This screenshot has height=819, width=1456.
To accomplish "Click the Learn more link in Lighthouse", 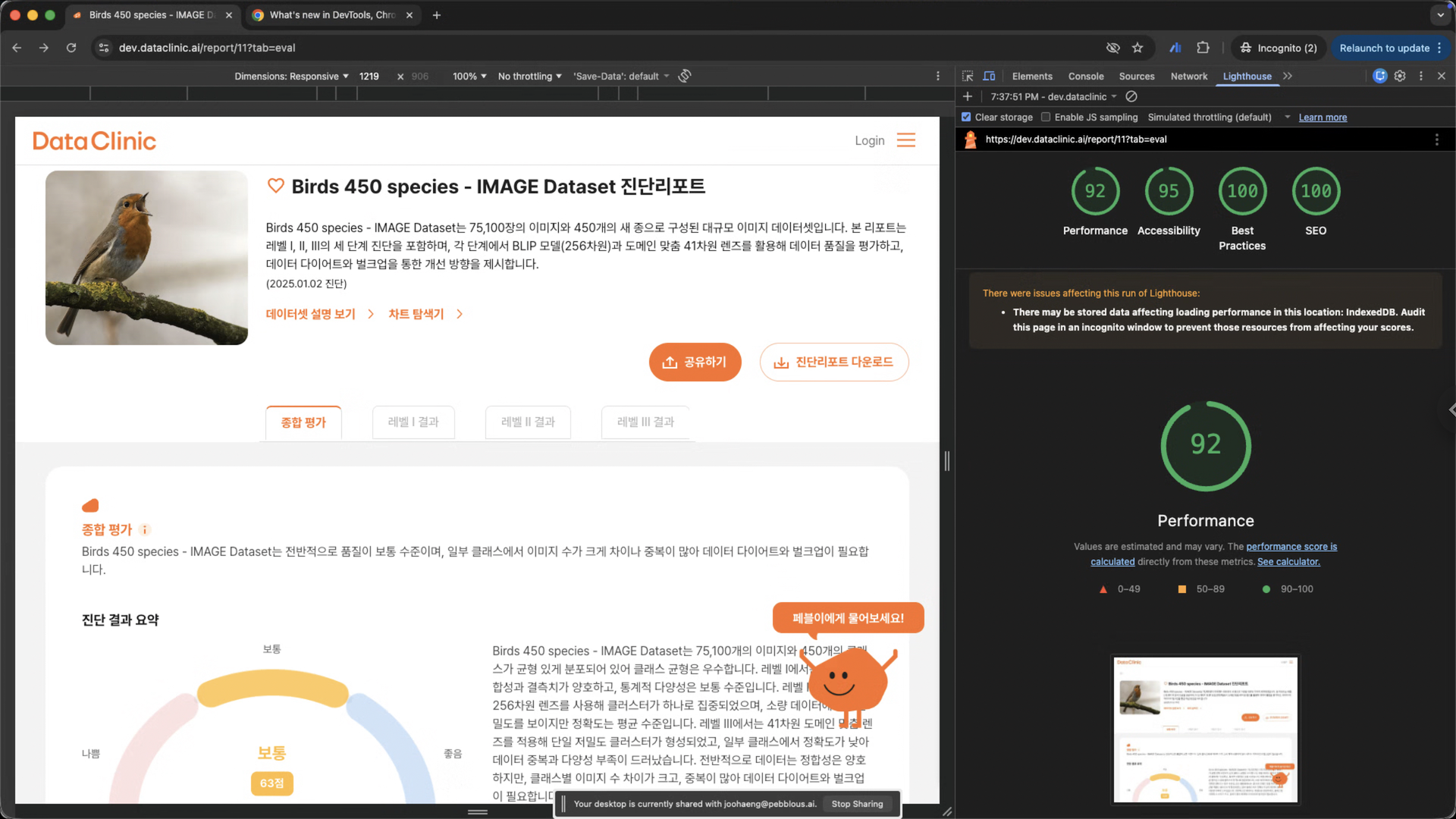I will [x=1322, y=117].
